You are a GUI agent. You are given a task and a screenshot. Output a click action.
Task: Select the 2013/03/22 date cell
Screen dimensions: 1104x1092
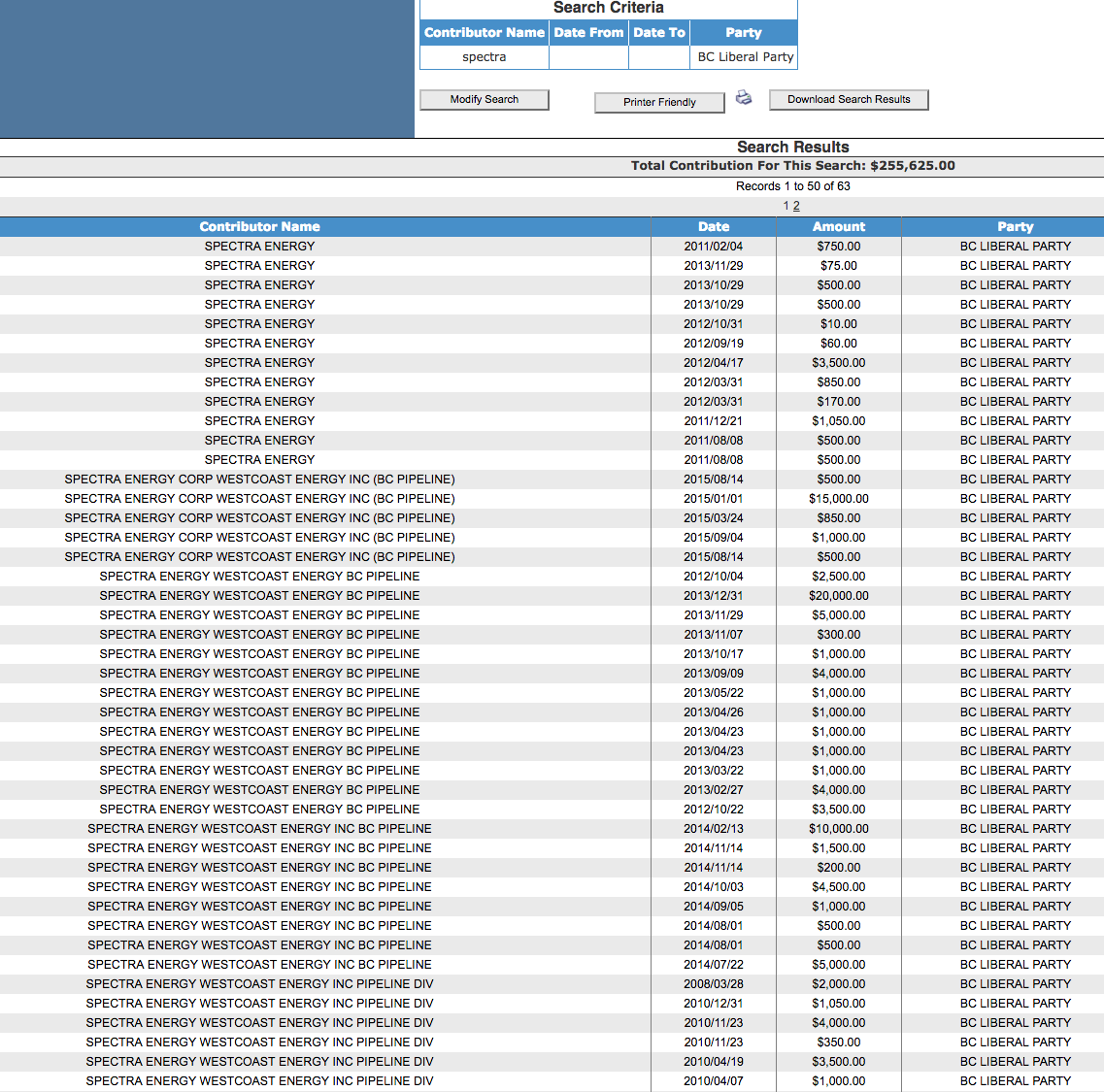tap(714, 771)
